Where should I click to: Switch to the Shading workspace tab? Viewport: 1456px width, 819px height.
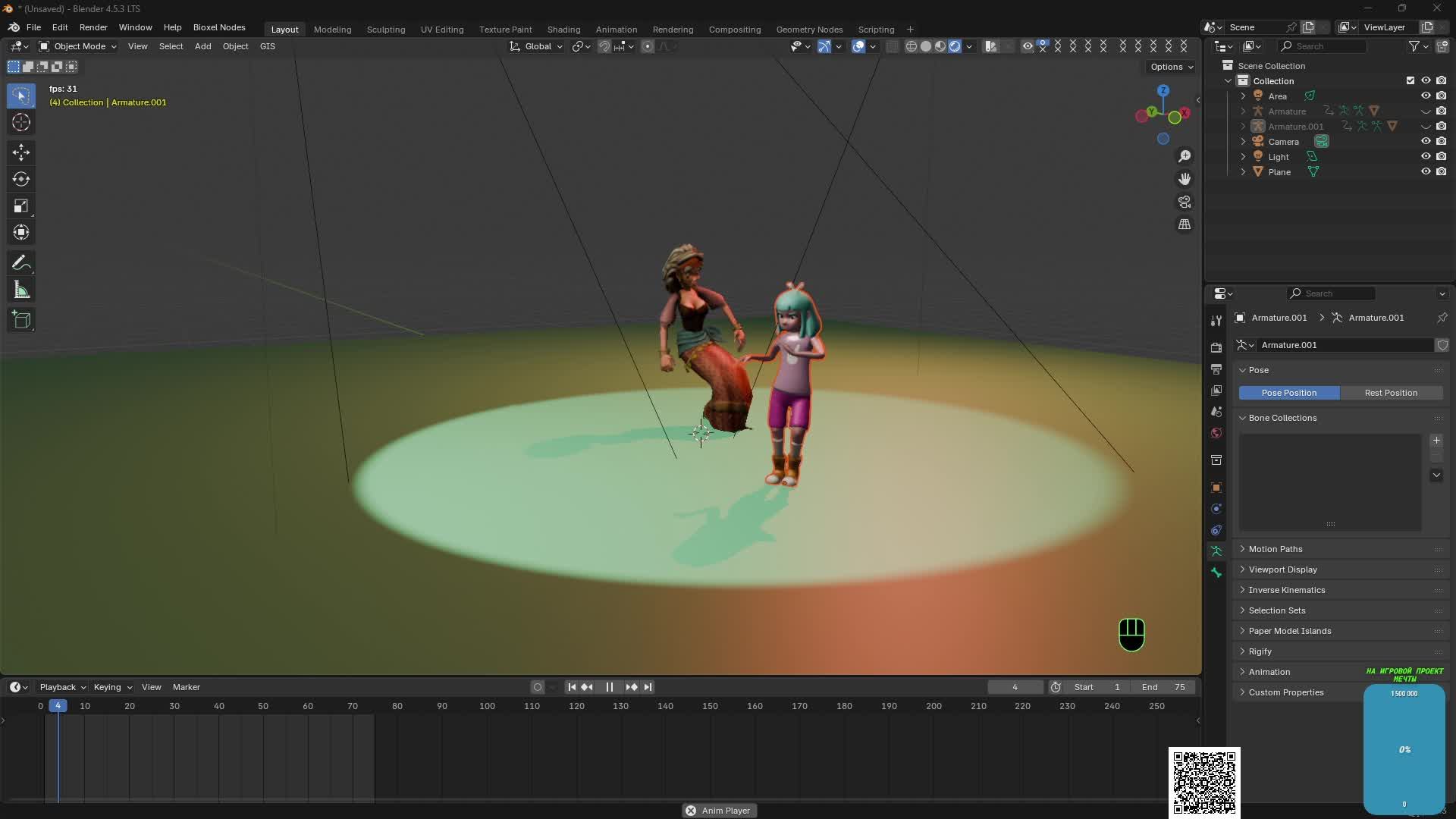tap(563, 29)
